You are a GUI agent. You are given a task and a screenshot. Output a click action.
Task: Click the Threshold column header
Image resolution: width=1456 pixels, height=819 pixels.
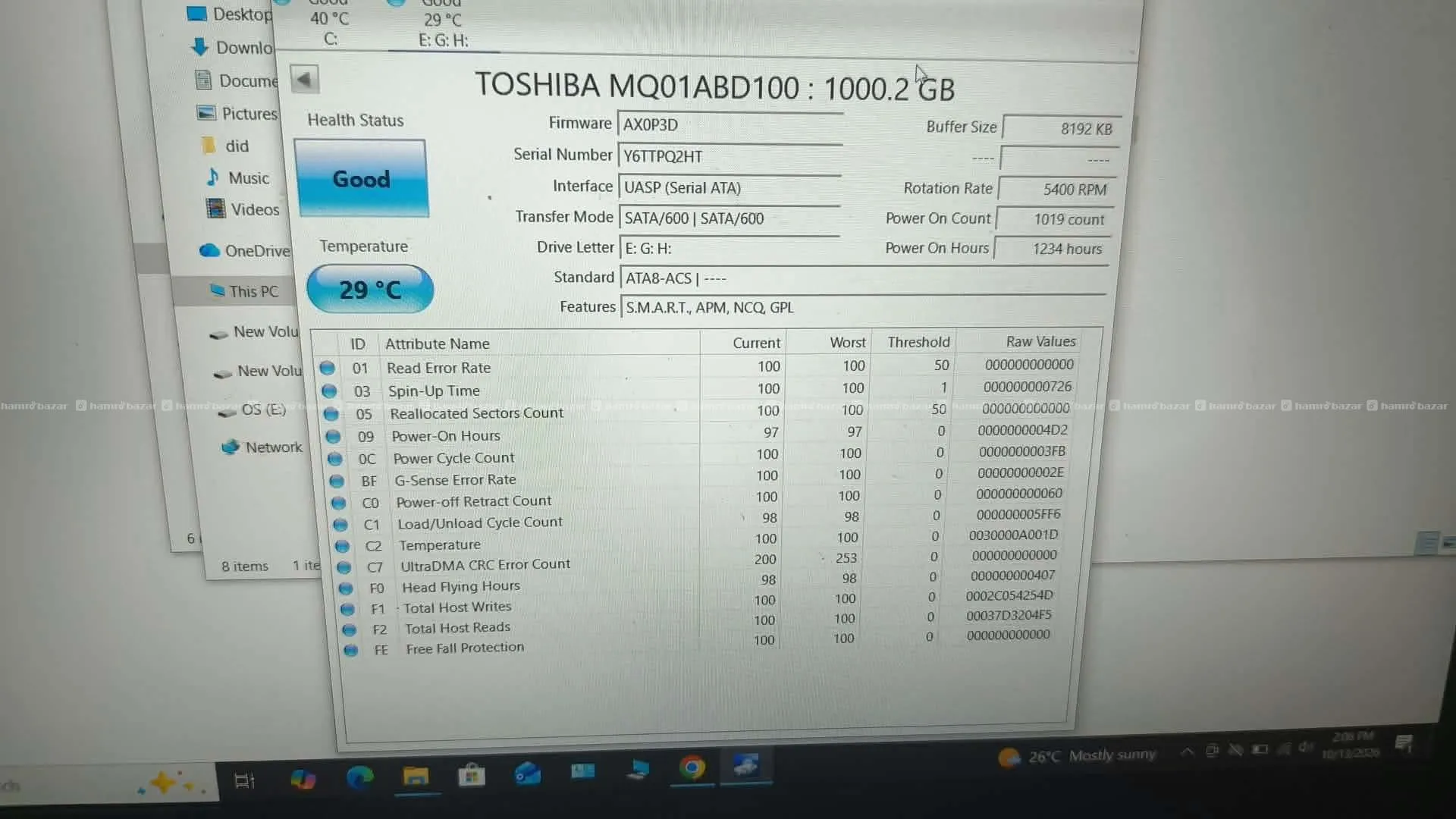(918, 342)
